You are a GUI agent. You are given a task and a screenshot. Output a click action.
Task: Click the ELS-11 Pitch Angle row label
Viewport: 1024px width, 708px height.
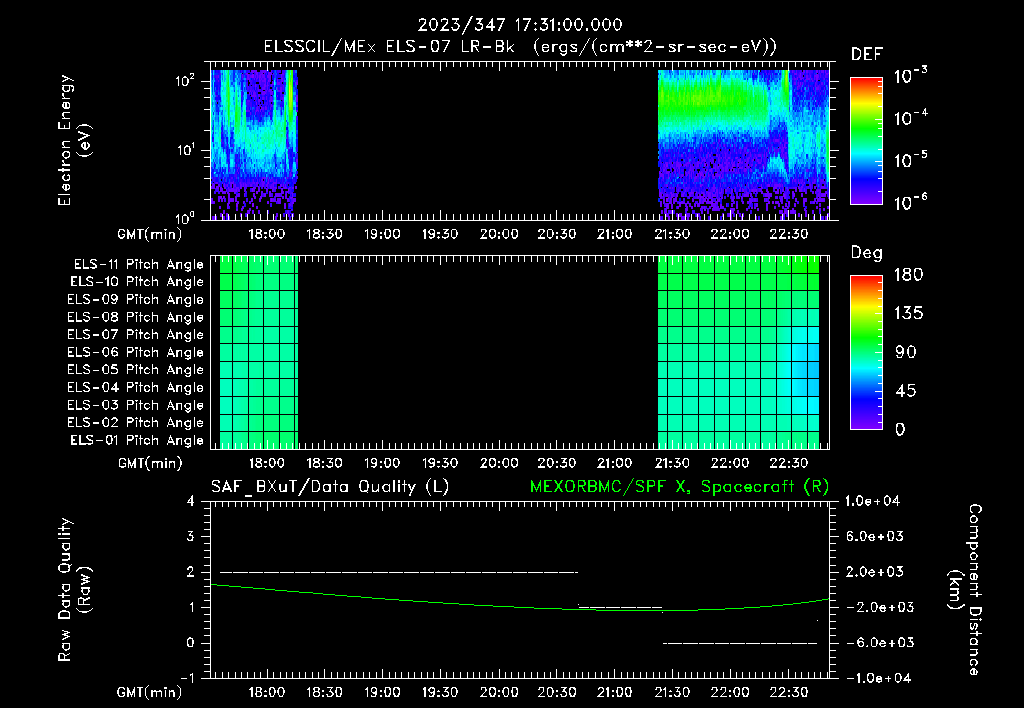pos(138,265)
